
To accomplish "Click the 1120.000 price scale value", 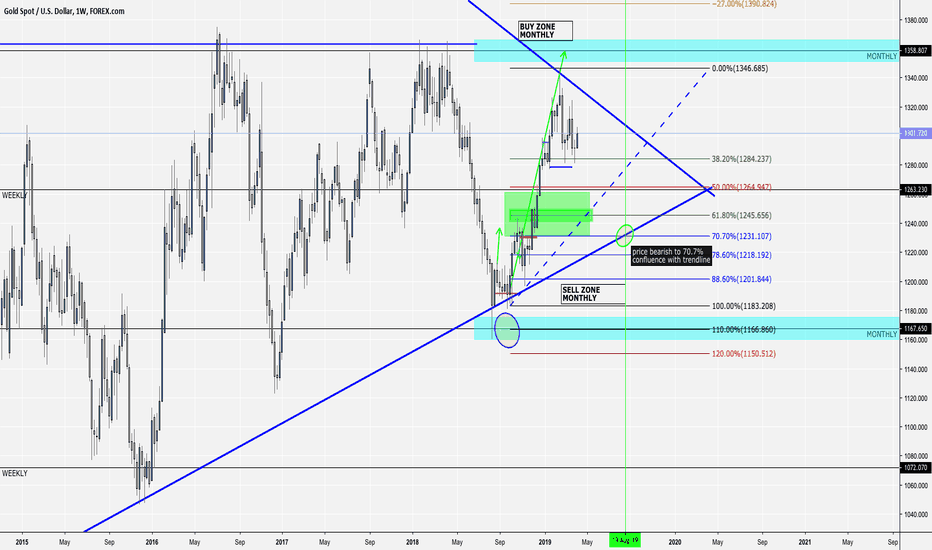I will 916,398.
